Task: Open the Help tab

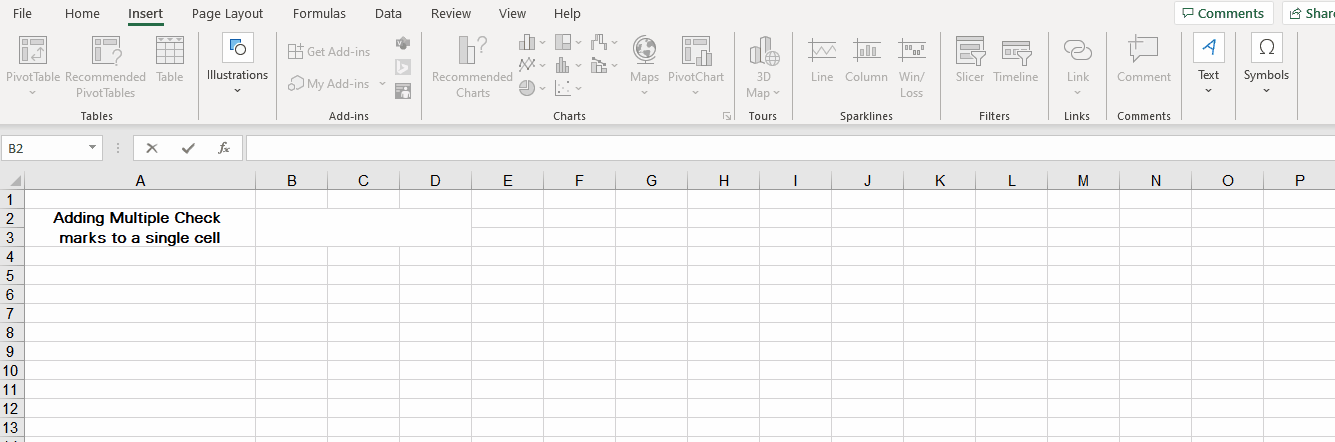Action: (567, 14)
